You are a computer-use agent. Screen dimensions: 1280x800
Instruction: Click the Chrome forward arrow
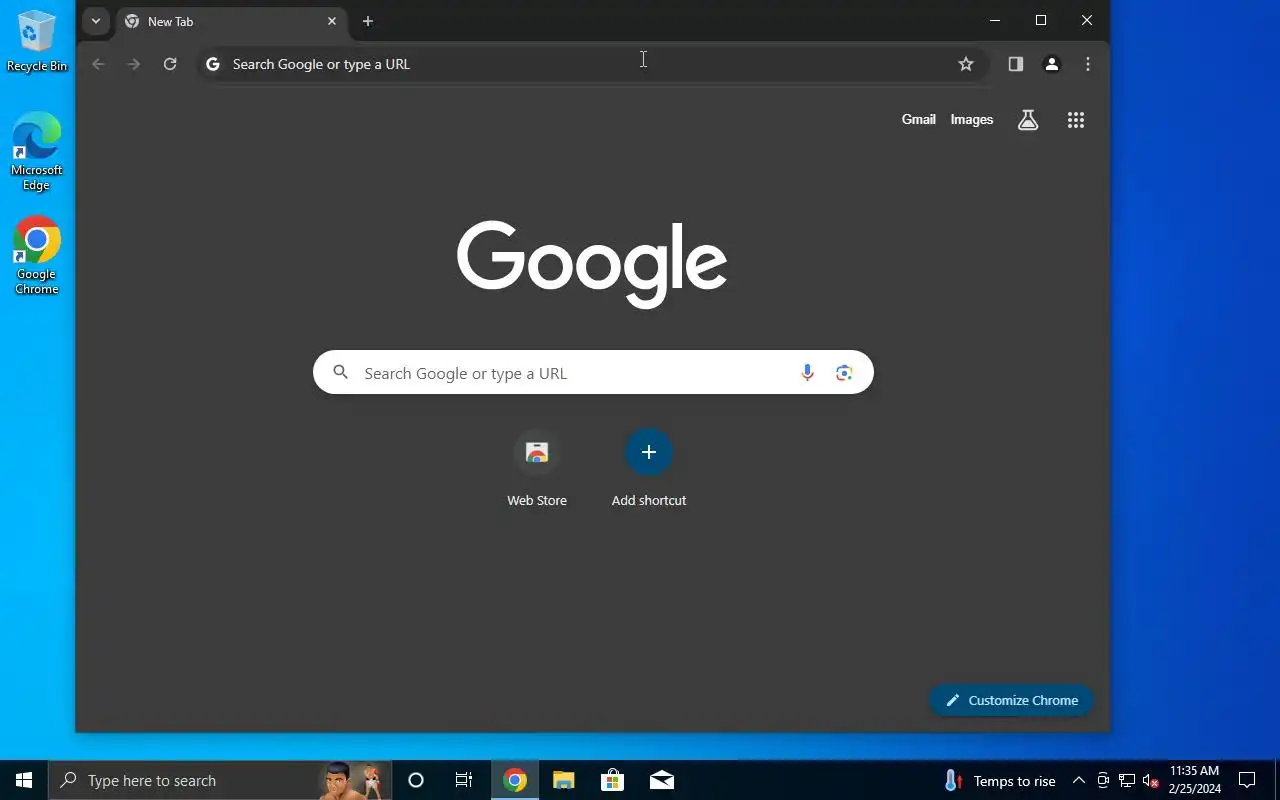(x=134, y=64)
